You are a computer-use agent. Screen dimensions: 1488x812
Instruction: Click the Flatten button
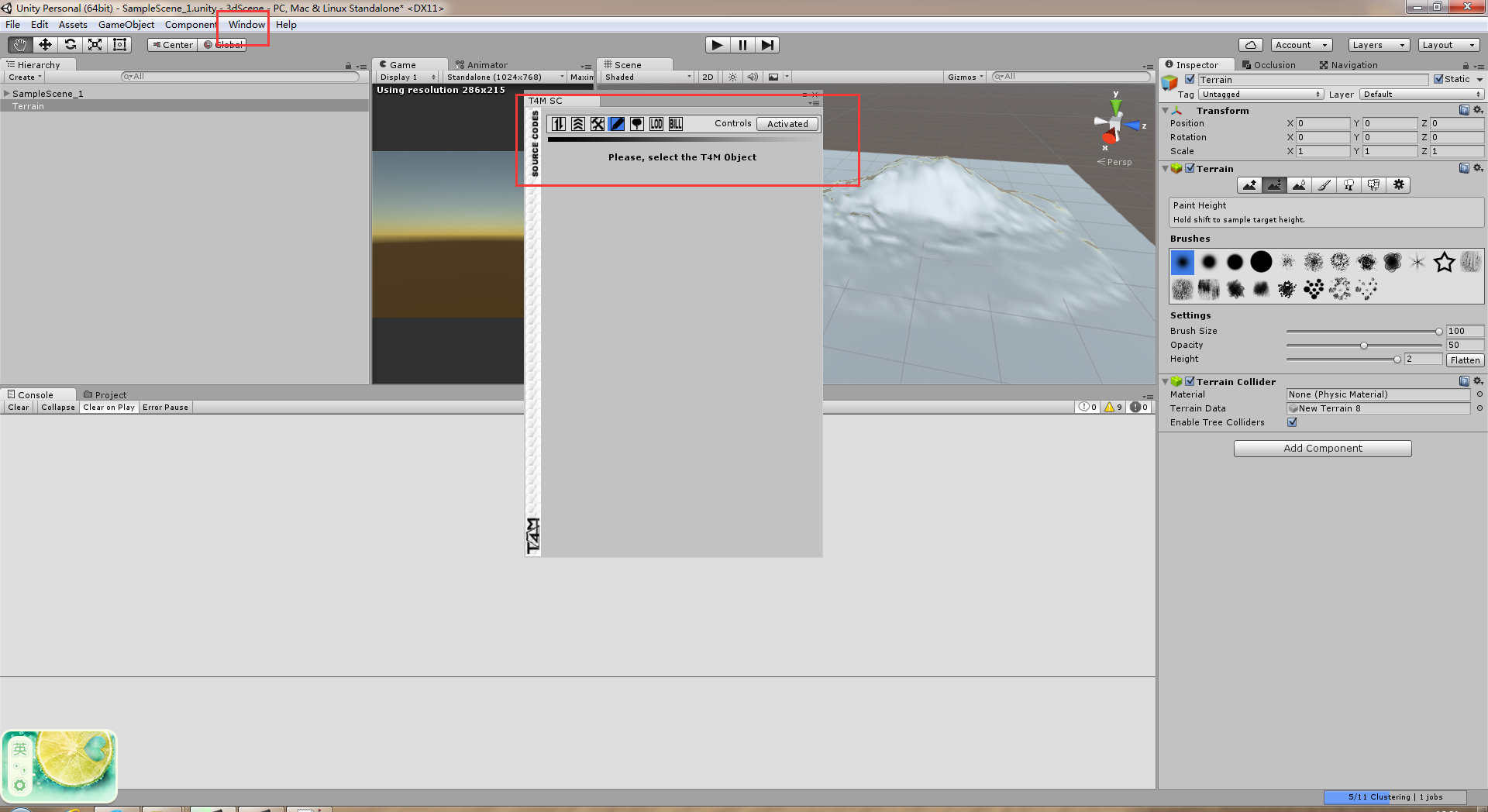(1465, 360)
